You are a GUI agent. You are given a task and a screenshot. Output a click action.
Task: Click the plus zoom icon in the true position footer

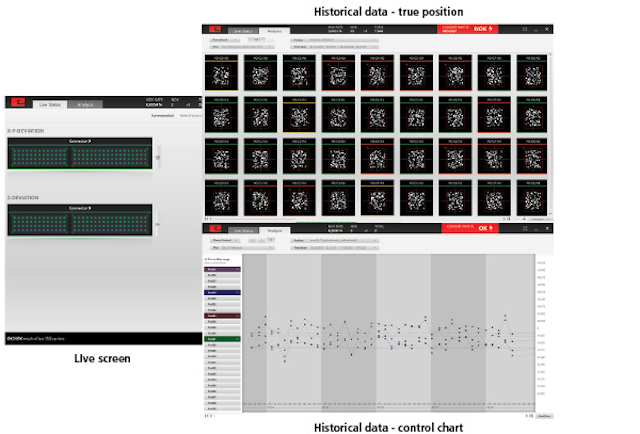[x=524, y=219]
